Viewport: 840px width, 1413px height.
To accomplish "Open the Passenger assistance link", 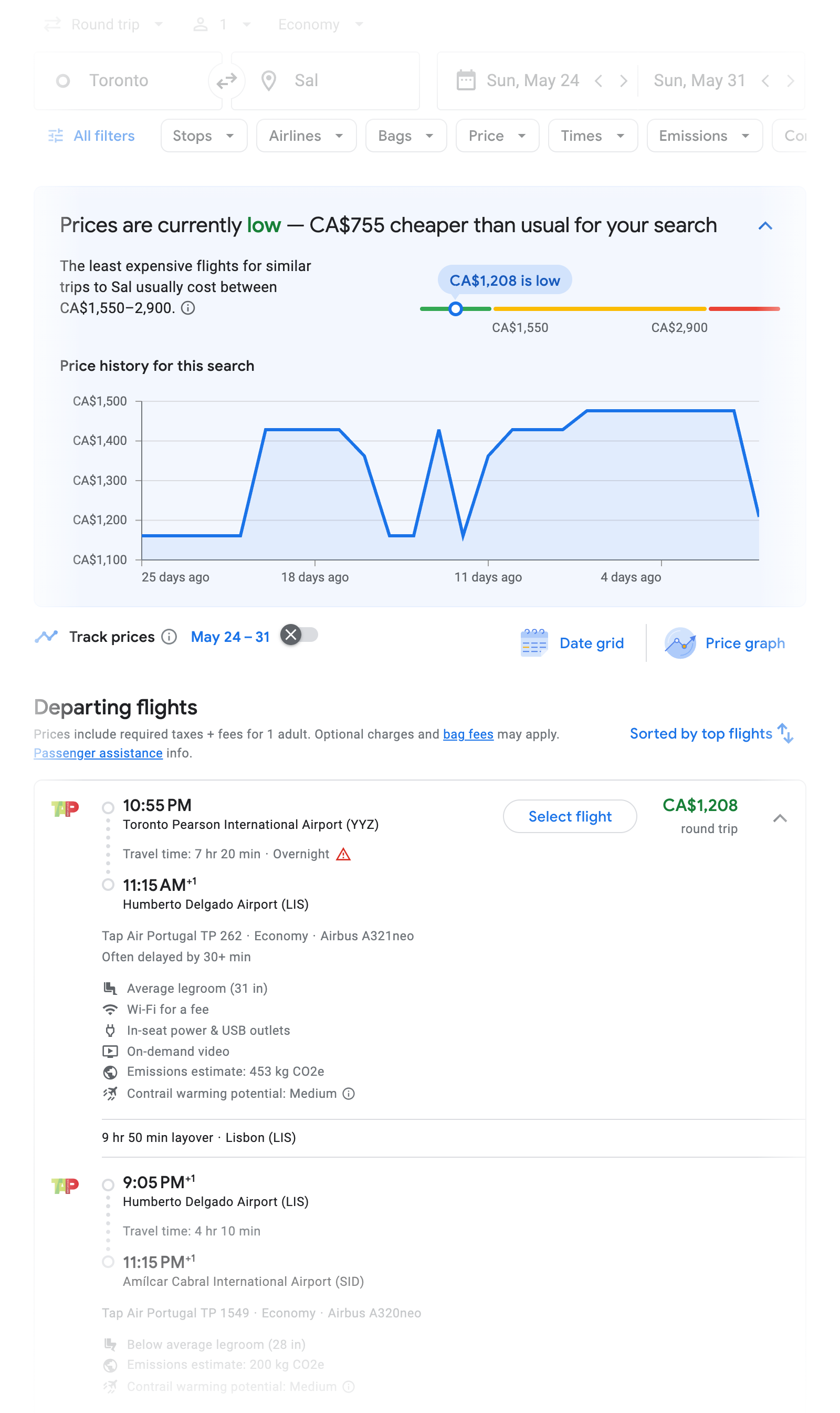I will 97,753.
